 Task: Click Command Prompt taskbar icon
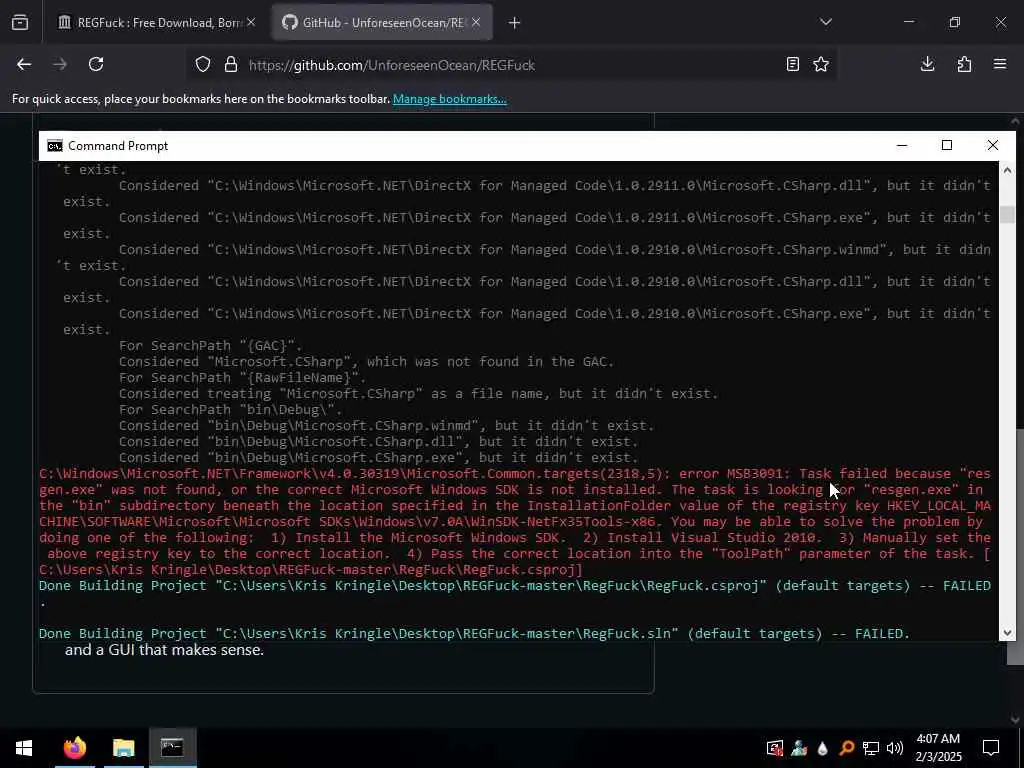coord(172,748)
